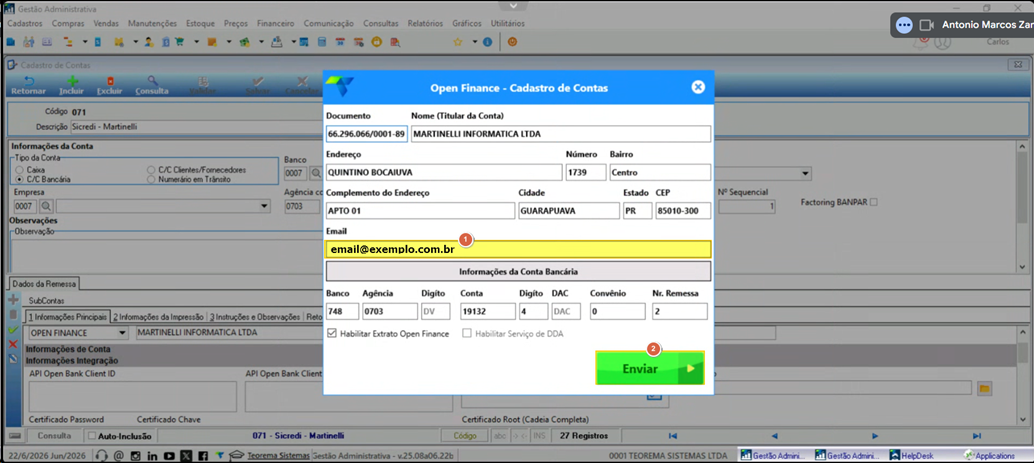
Task: Click the Informações da Conta Bancária button
Action: [x=518, y=271]
